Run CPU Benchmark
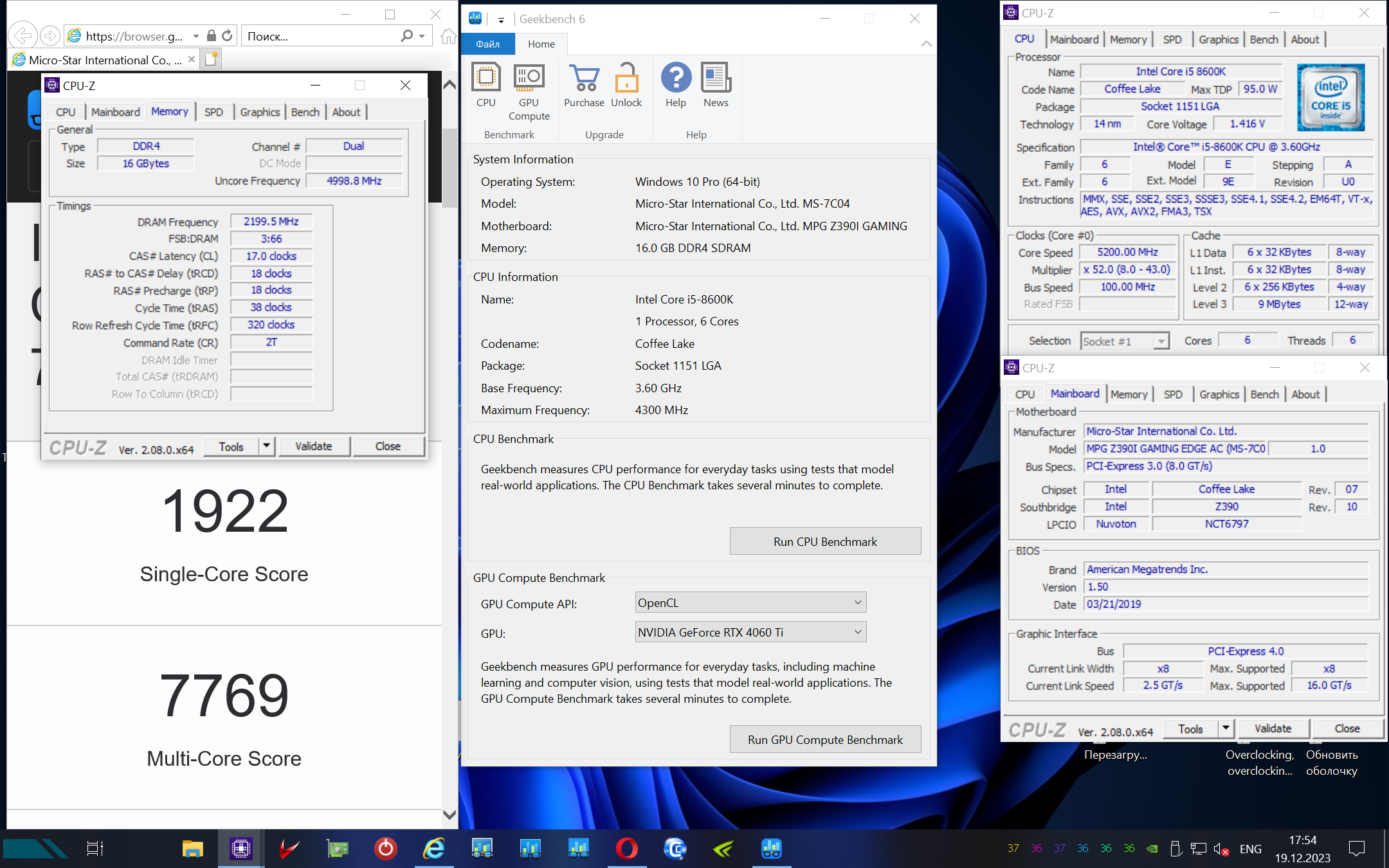Viewport: 1389px width, 868px height. pos(825,541)
